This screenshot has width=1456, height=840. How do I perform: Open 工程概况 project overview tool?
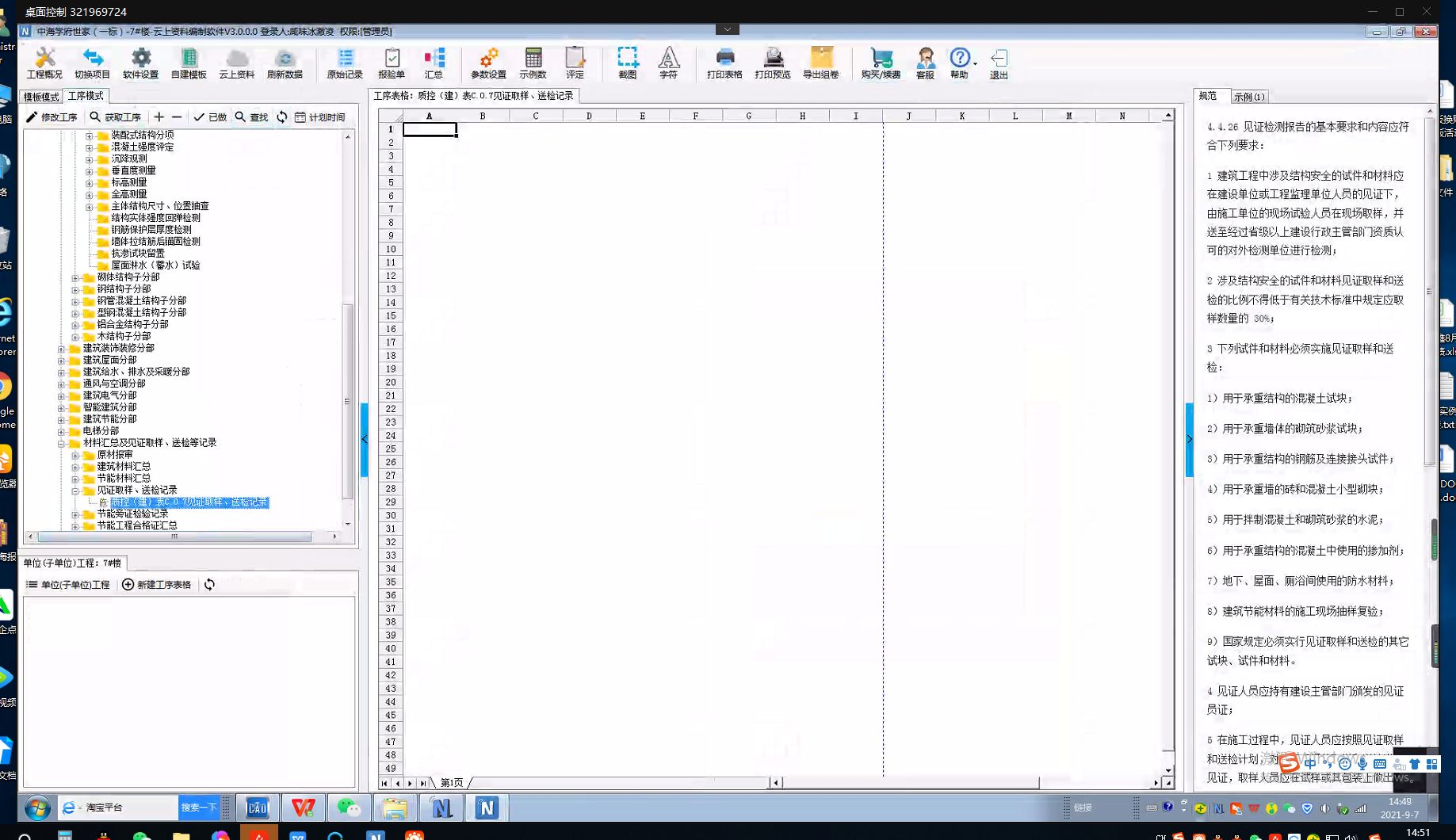pyautogui.click(x=44, y=63)
